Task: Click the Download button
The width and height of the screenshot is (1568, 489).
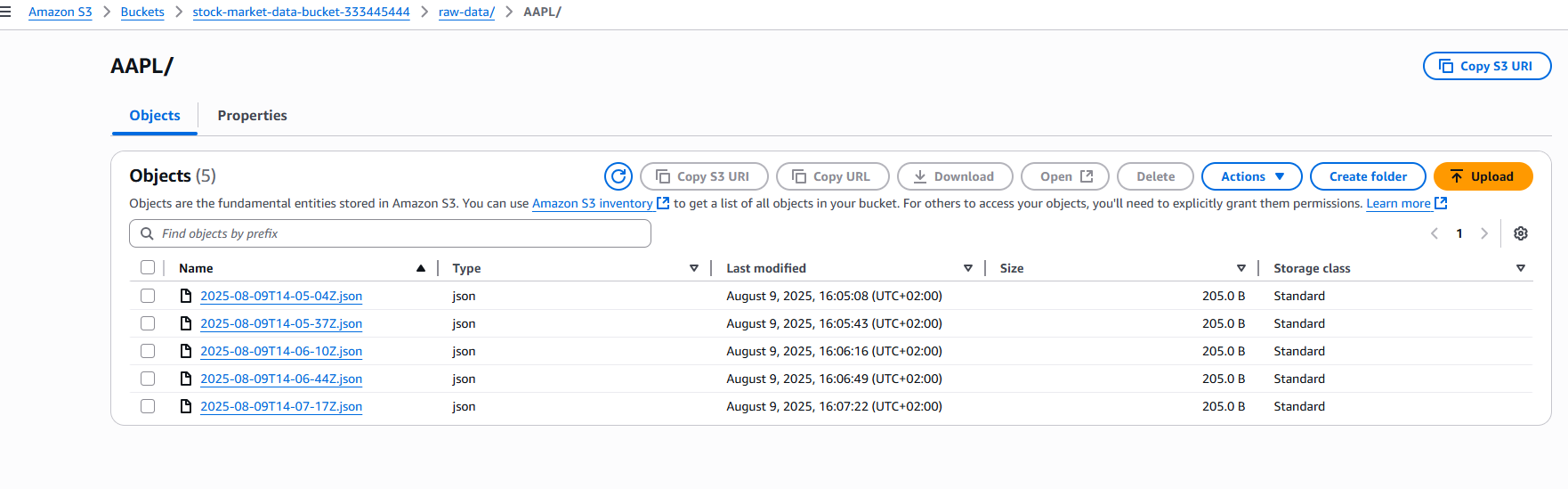Action: (955, 176)
